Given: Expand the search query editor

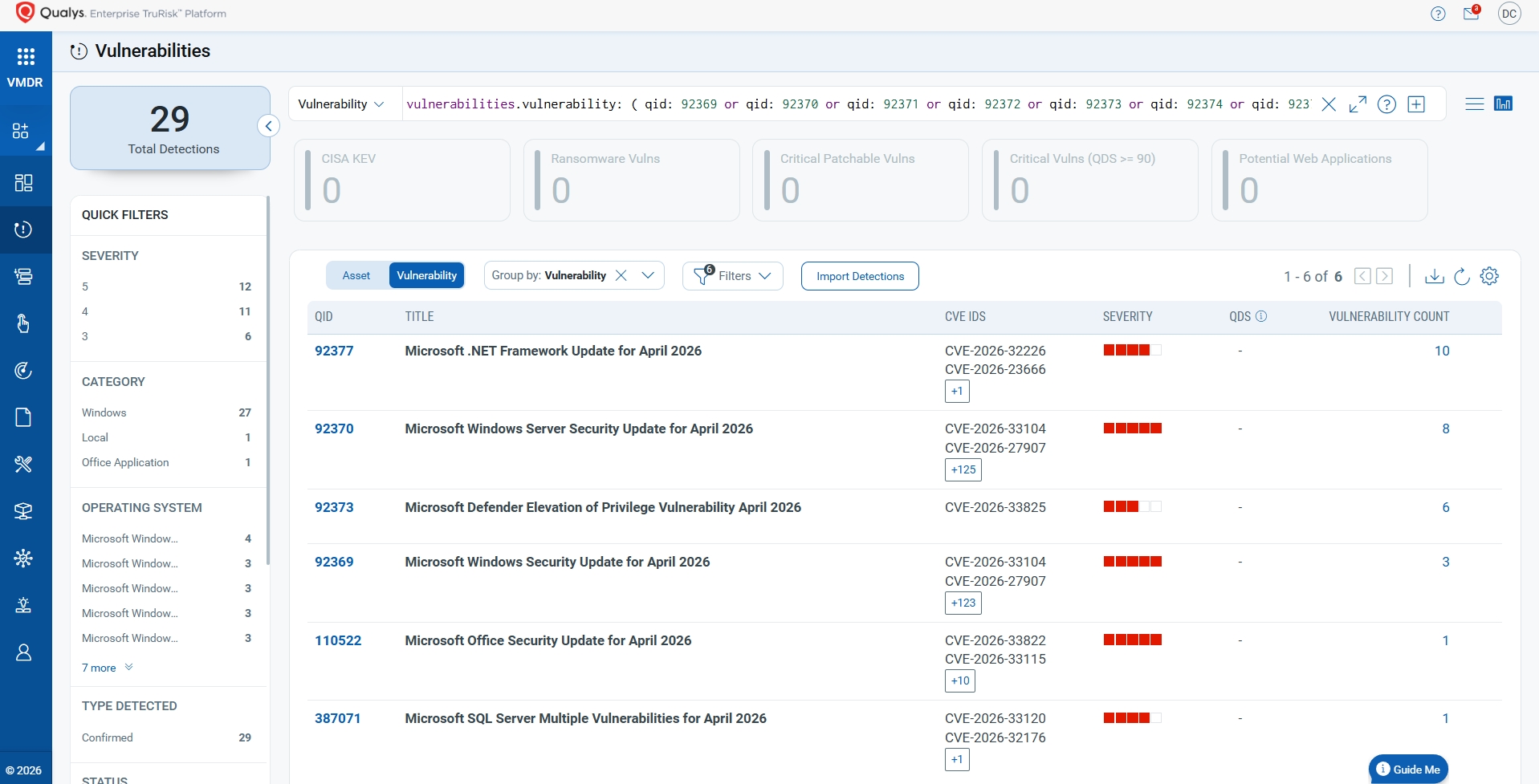Looking at the screenshot, I should 1358,104.
